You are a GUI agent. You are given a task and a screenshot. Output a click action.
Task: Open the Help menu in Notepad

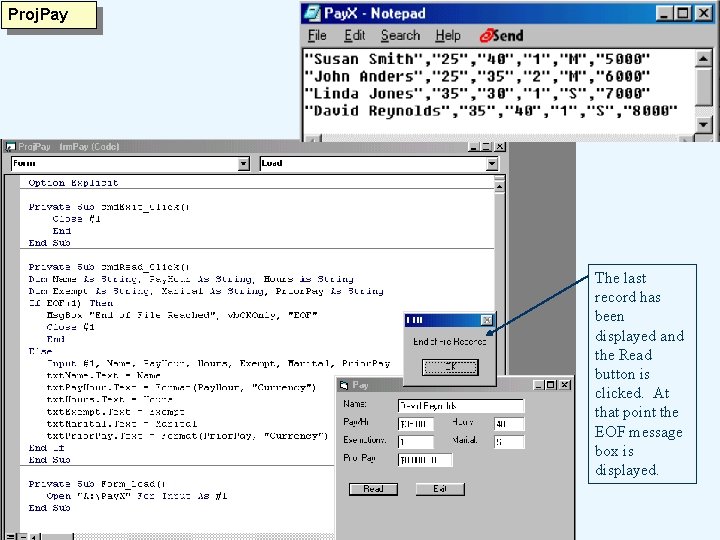(448, 36)
